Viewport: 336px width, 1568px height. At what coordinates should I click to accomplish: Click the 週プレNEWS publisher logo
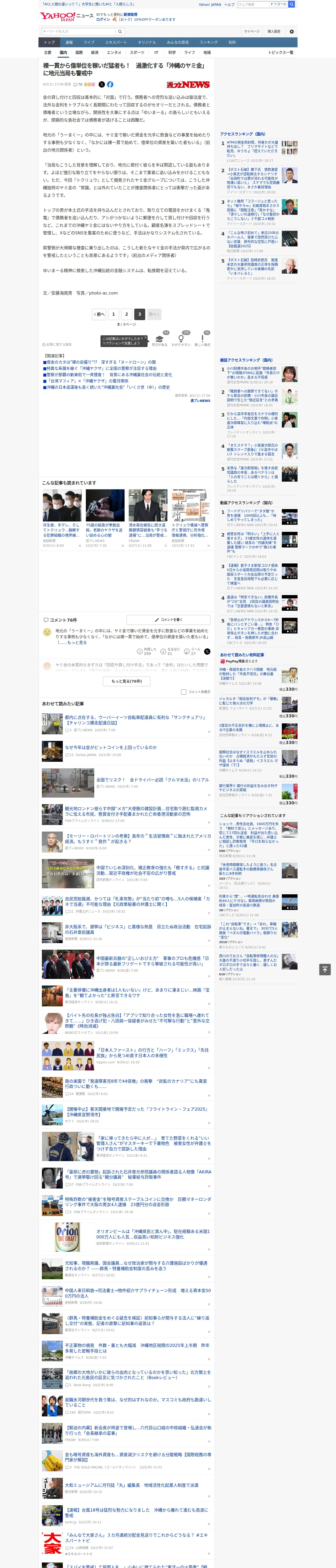point(188,85)
